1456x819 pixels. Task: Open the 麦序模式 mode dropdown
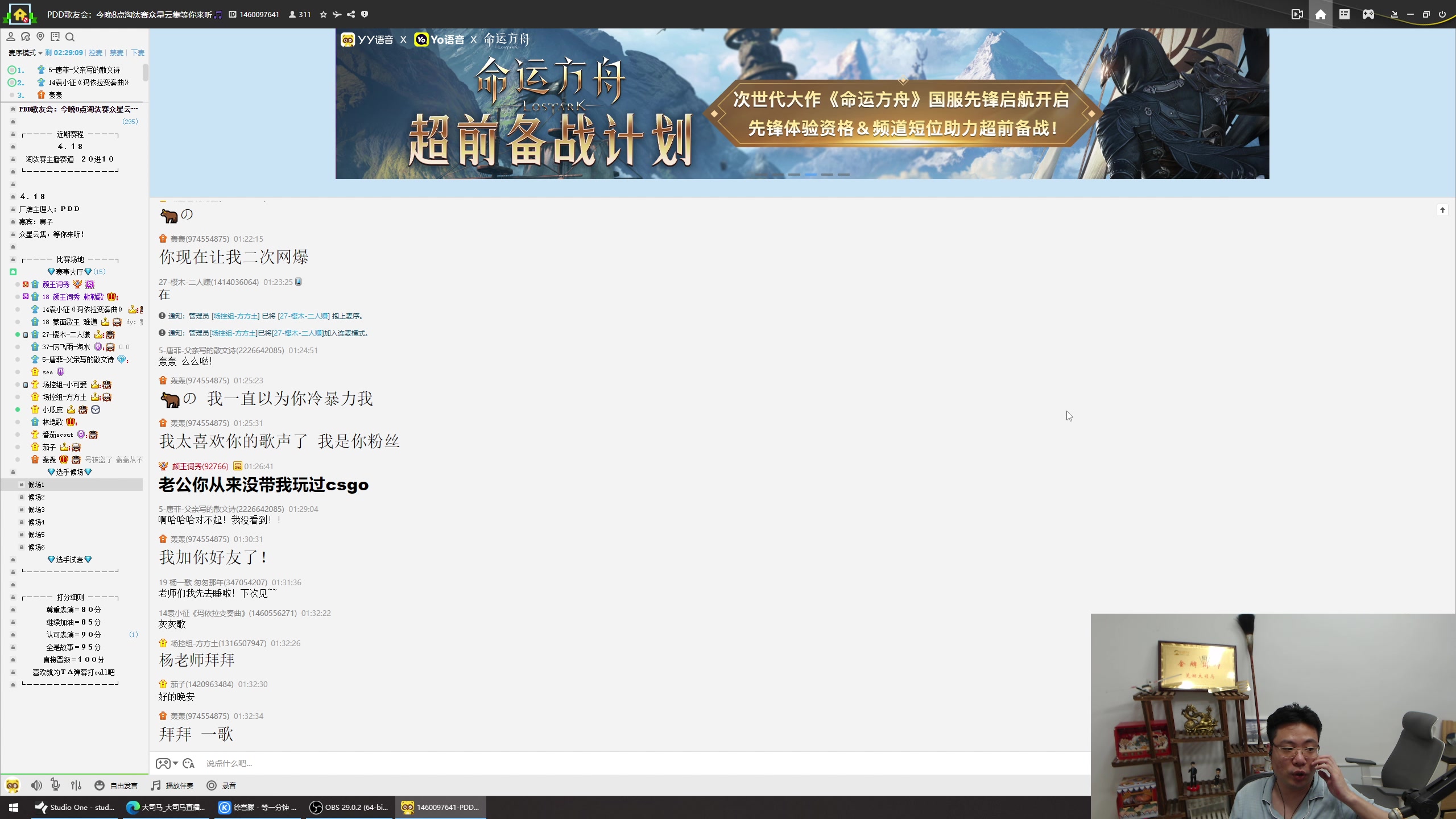[x=25, y=53]
